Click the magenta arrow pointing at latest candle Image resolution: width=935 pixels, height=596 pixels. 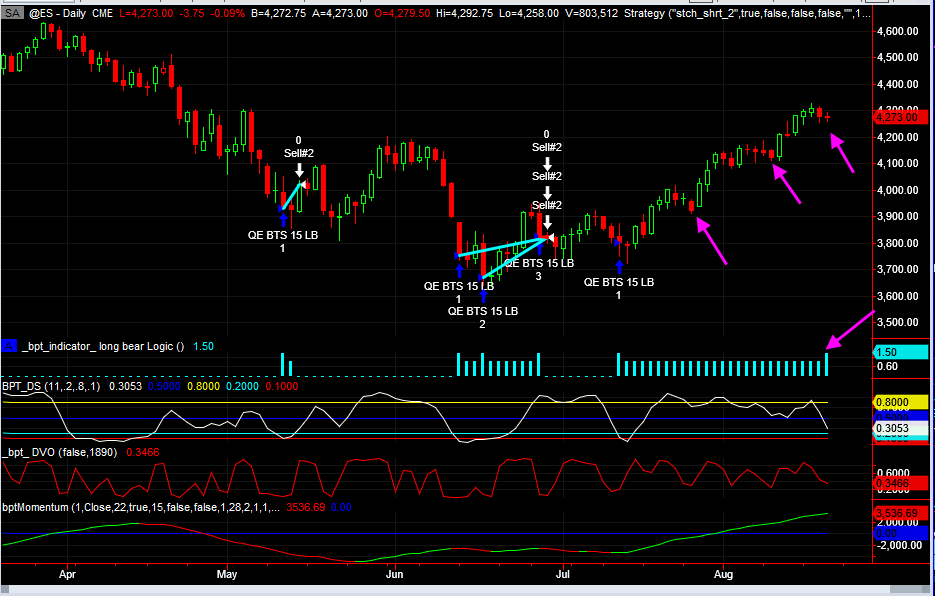click(x=843, y=154)
